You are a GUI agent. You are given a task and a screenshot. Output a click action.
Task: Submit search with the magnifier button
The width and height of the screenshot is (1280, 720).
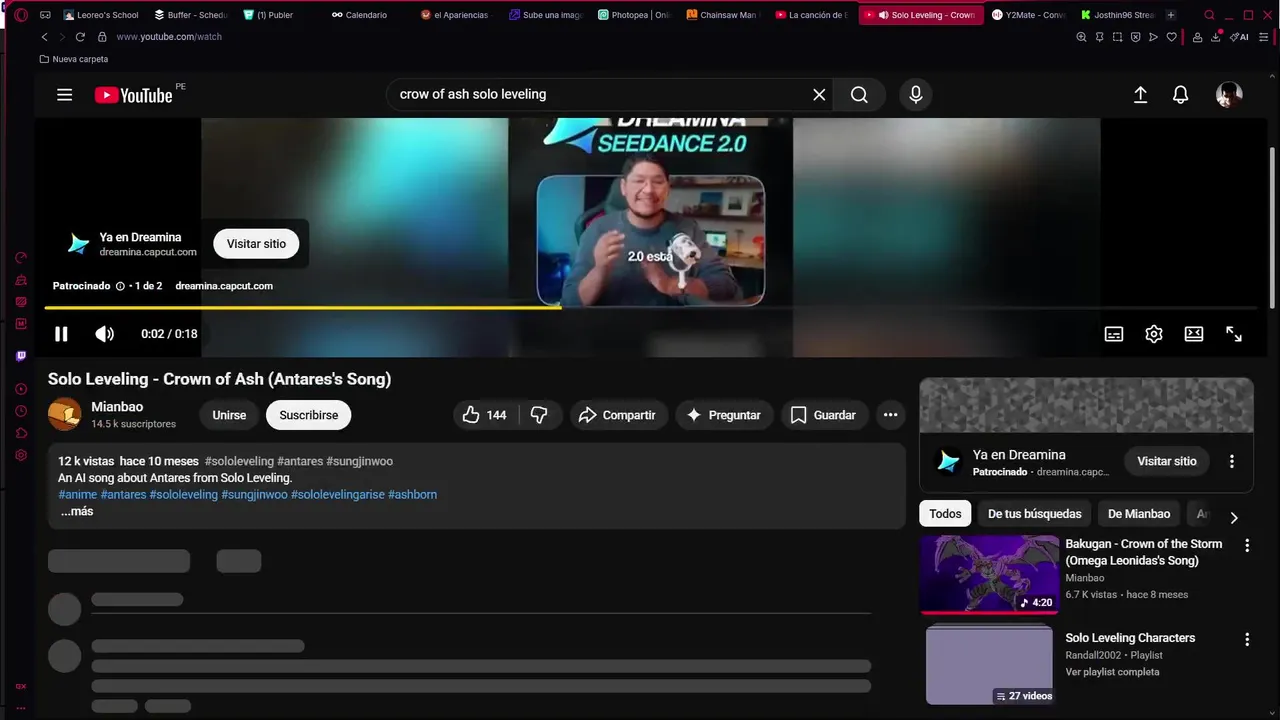click(859, 94)
